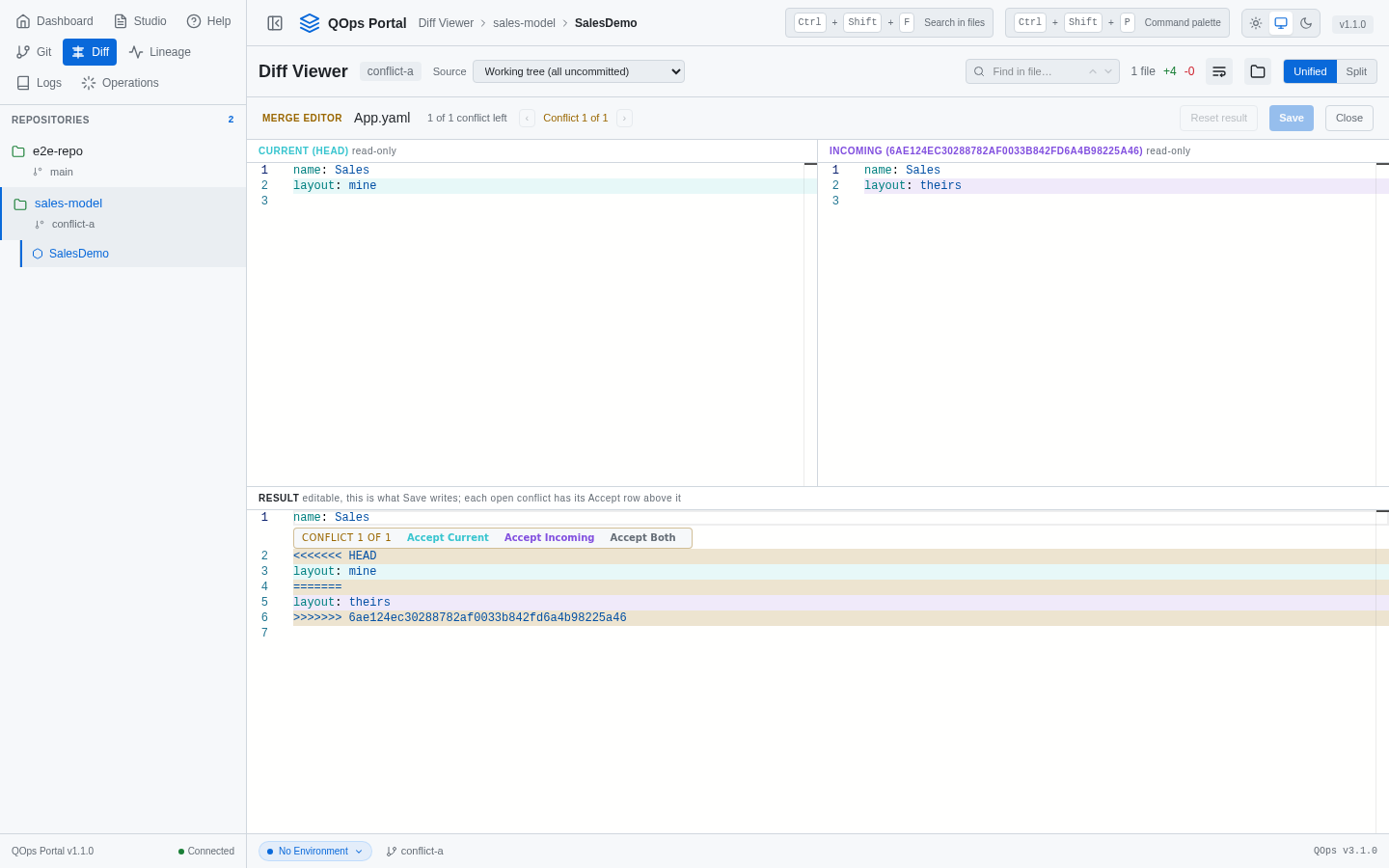The height and width of the screenshot is (868, 1389).
Task: Open the Help page
Action: point(208,21)
